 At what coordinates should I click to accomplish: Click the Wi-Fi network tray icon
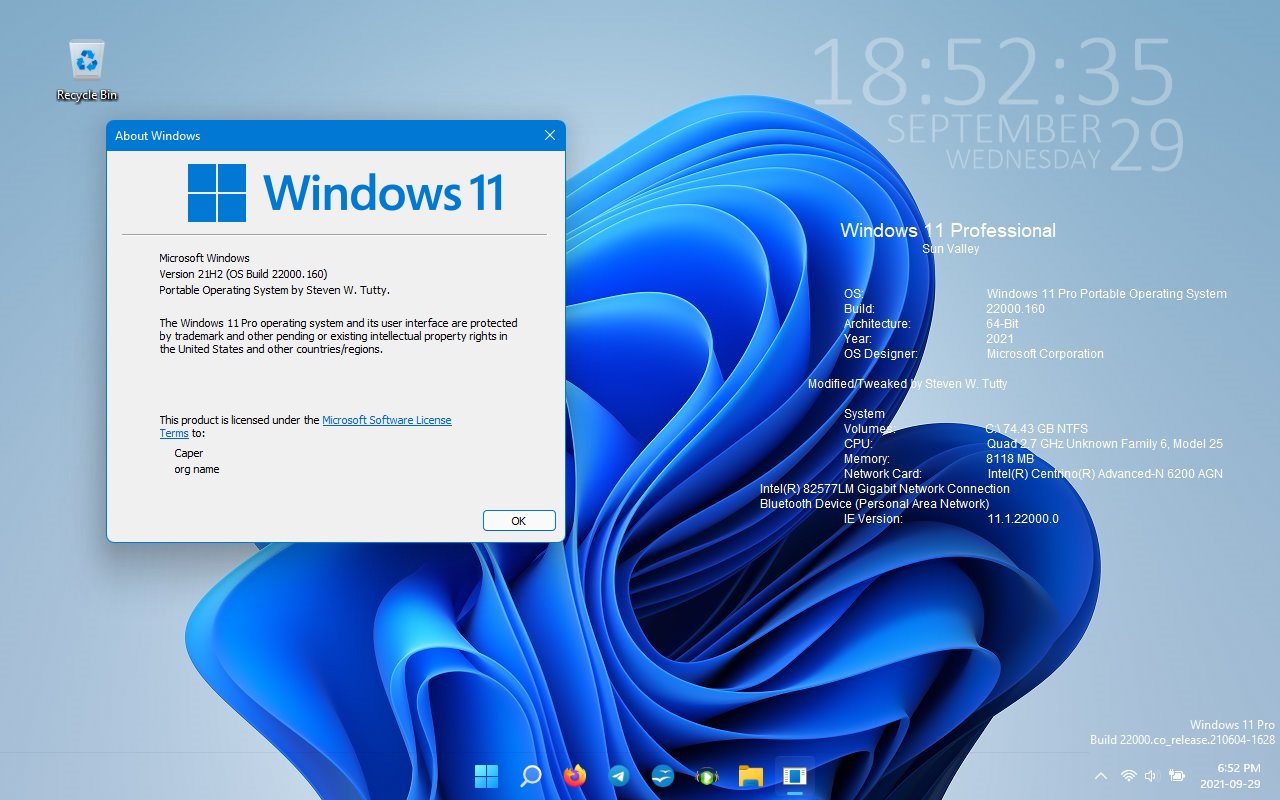point(1128,776)
